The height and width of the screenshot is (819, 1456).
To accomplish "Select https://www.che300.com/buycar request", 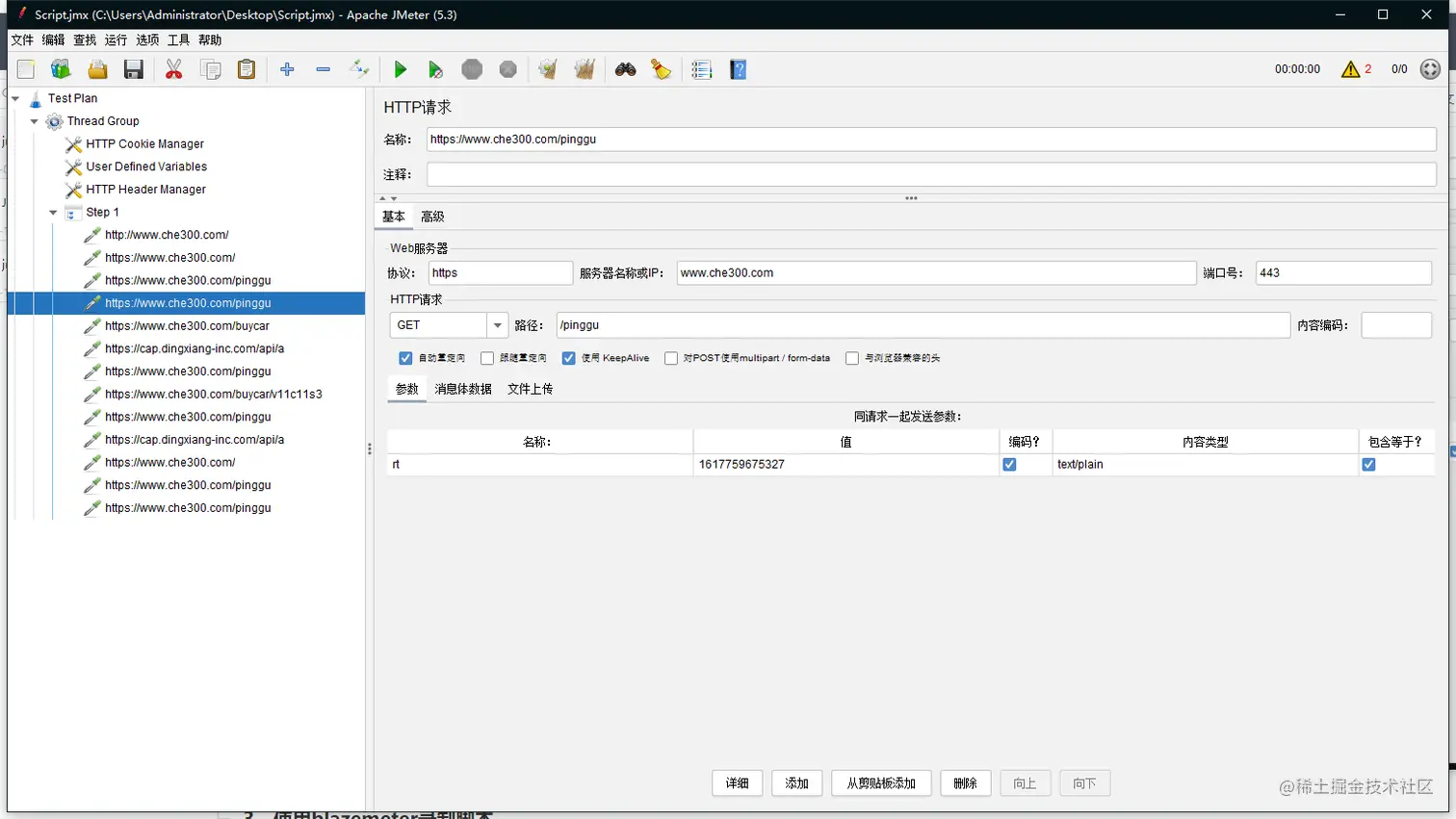I will pos(187,326).
